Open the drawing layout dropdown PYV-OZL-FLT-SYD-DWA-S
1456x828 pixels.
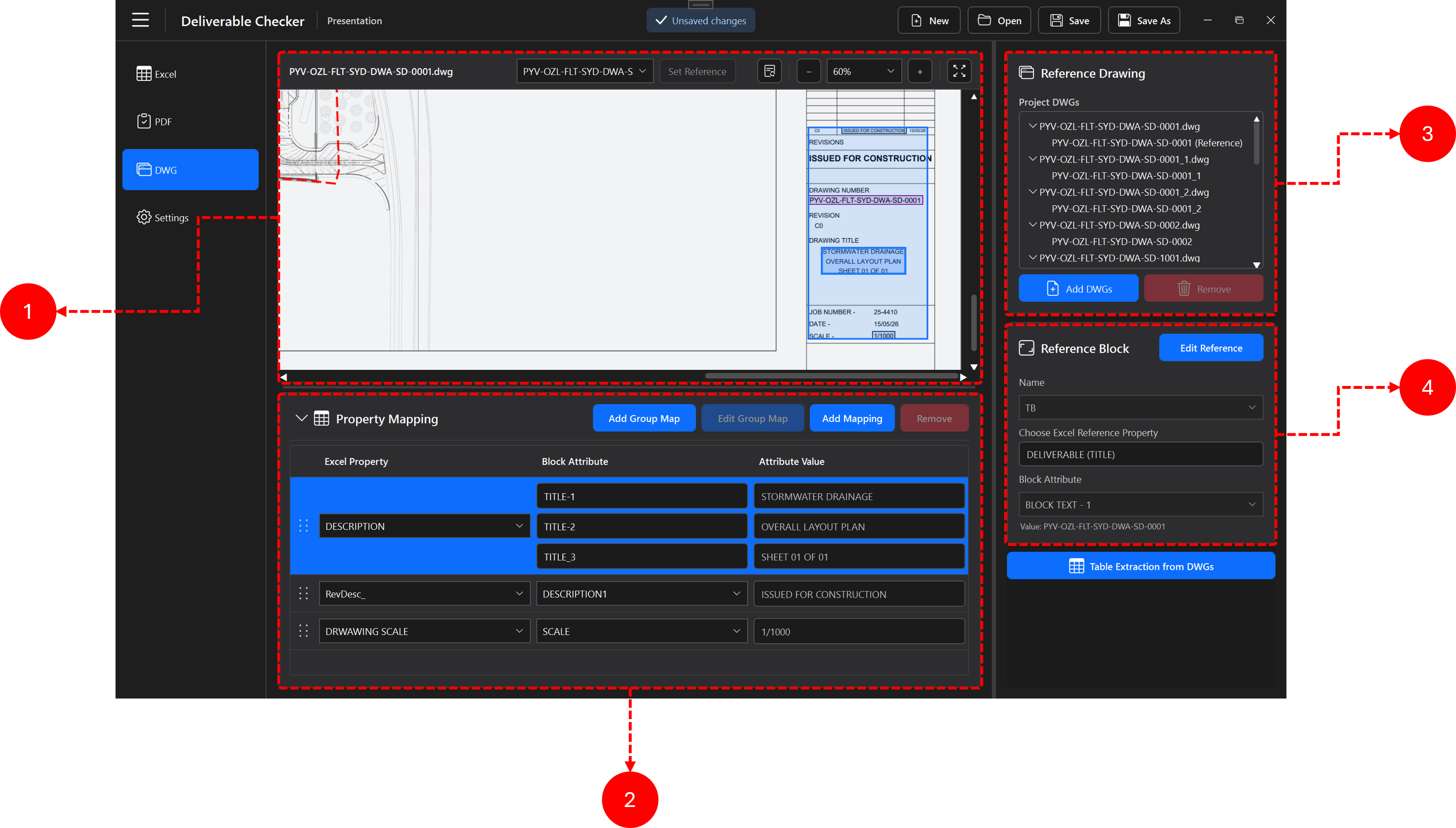[584, 71]
